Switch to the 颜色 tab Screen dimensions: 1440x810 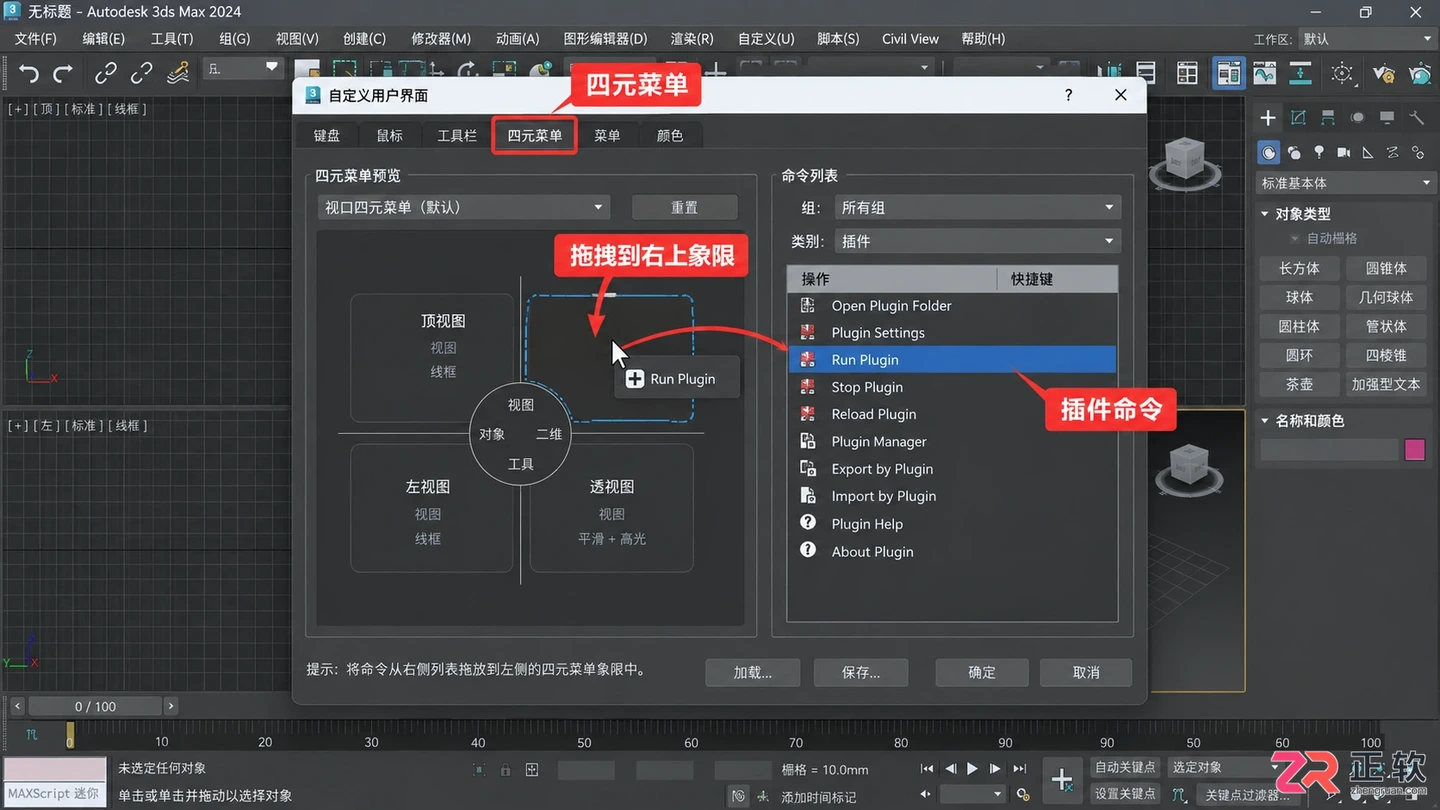[670, 135]
